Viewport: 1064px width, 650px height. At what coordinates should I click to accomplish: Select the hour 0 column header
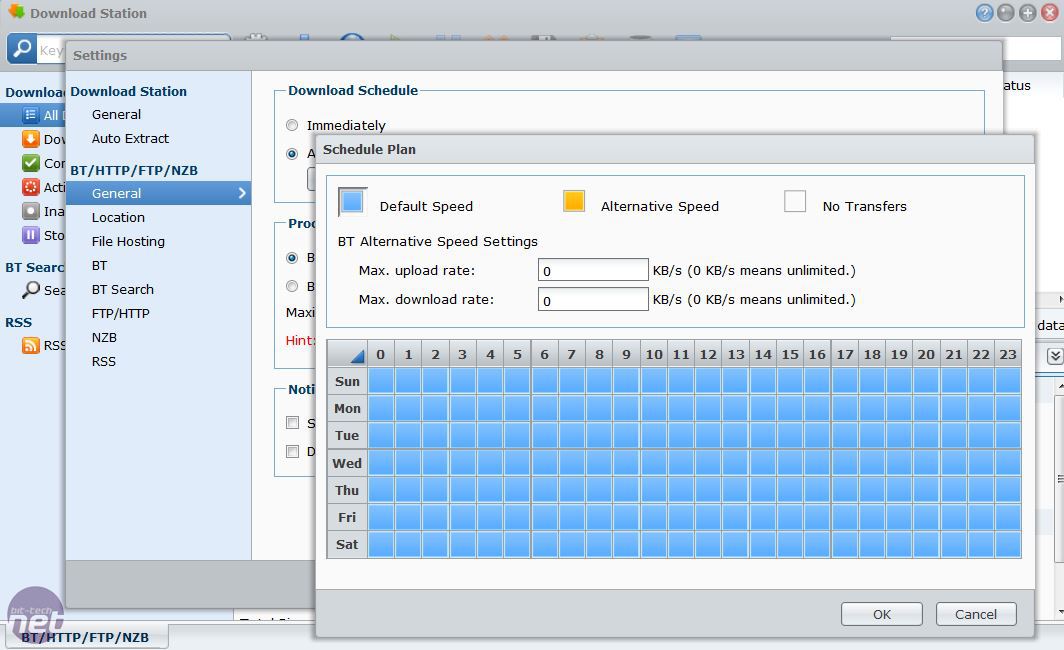(x=381, y=354)
